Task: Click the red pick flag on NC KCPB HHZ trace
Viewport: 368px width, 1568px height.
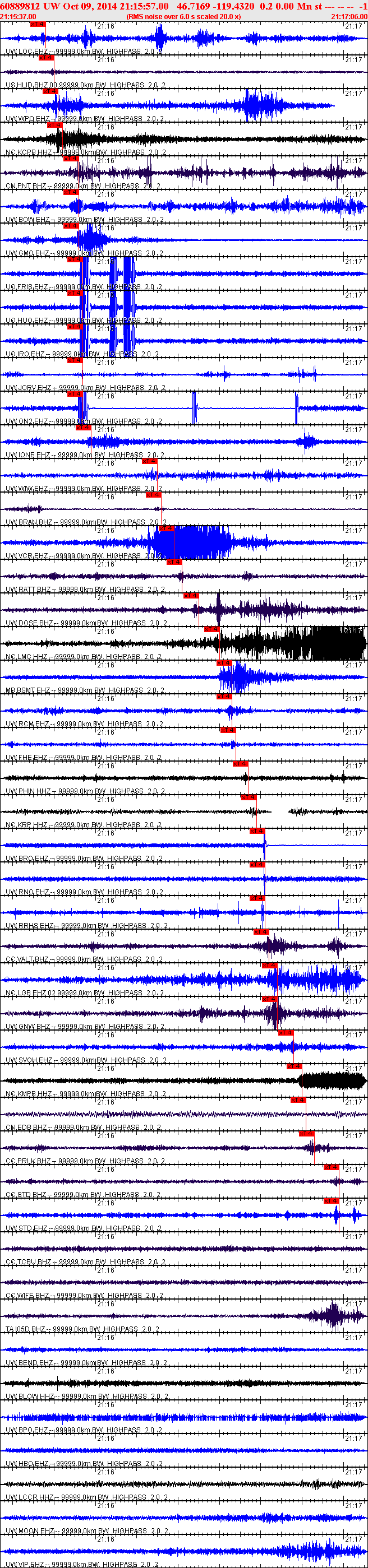Action: pyautogui.click(x=54, y=125)
